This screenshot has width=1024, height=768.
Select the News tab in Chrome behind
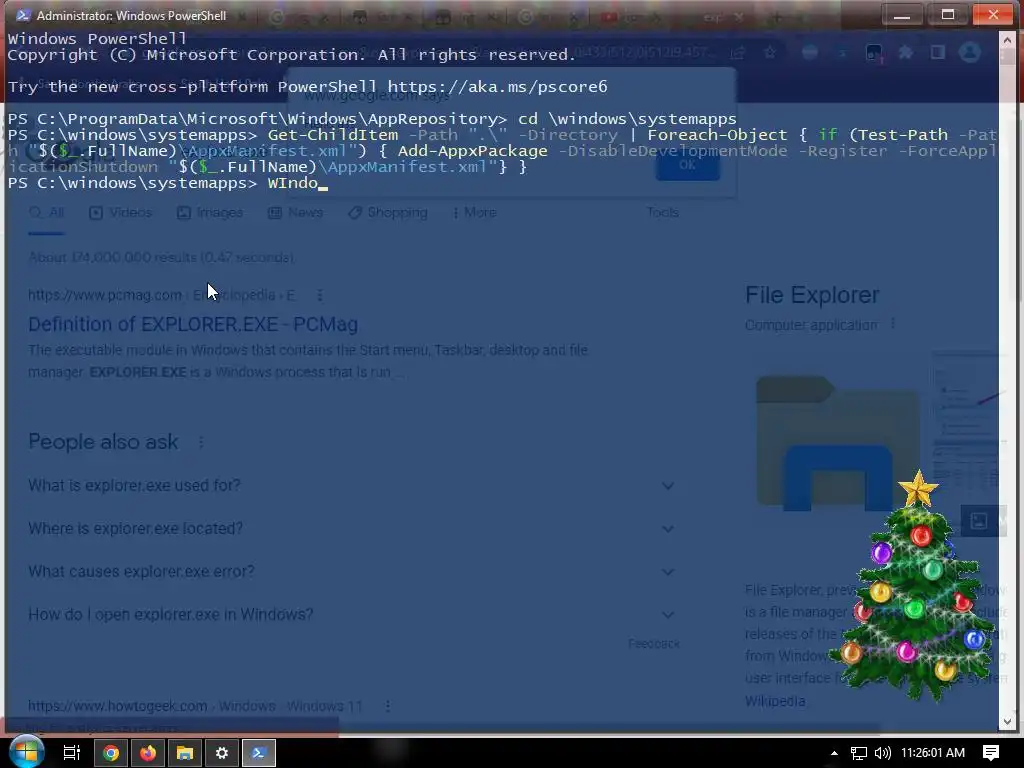click(x=296, y=212)
